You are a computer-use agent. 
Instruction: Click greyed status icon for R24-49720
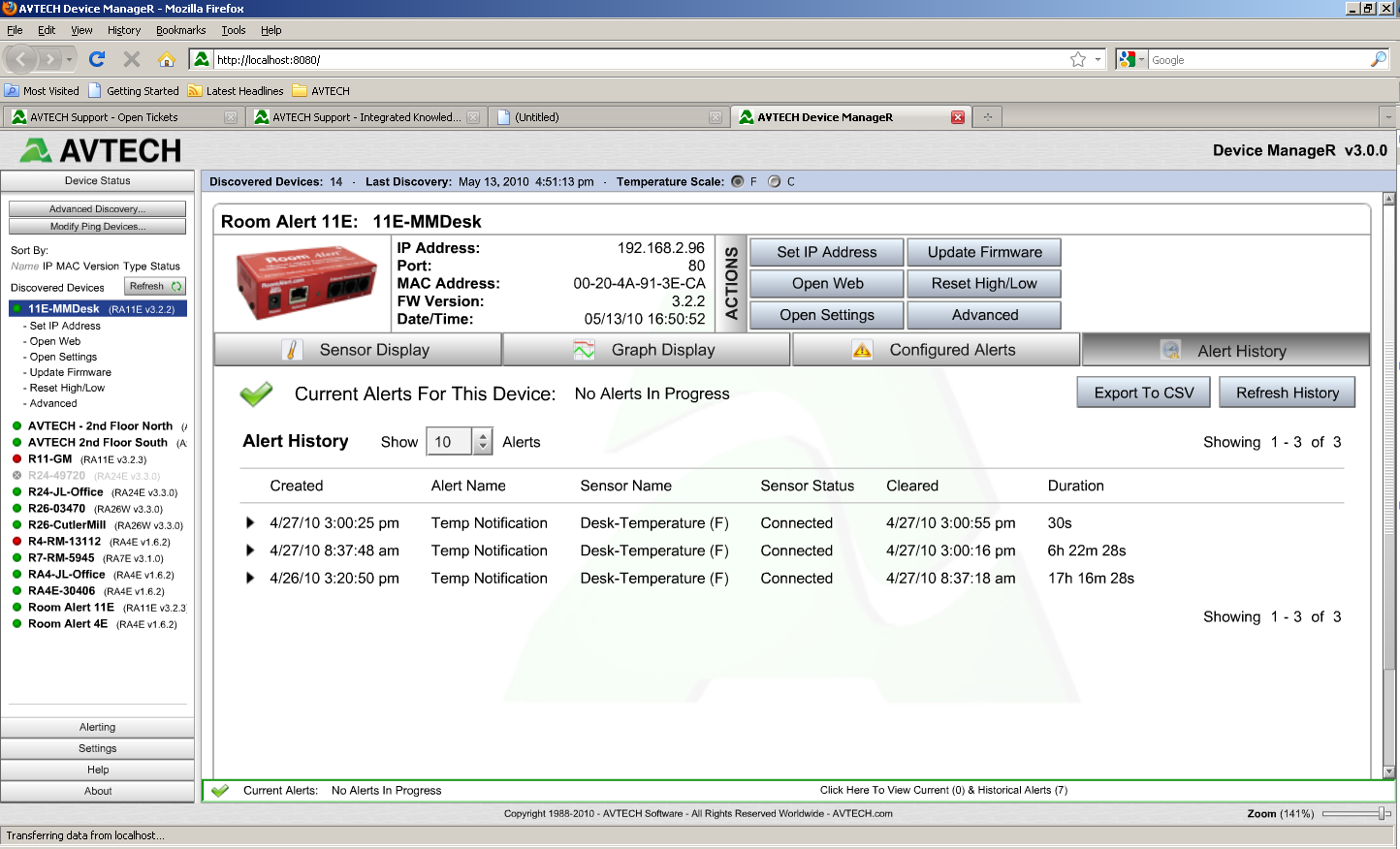16,476
